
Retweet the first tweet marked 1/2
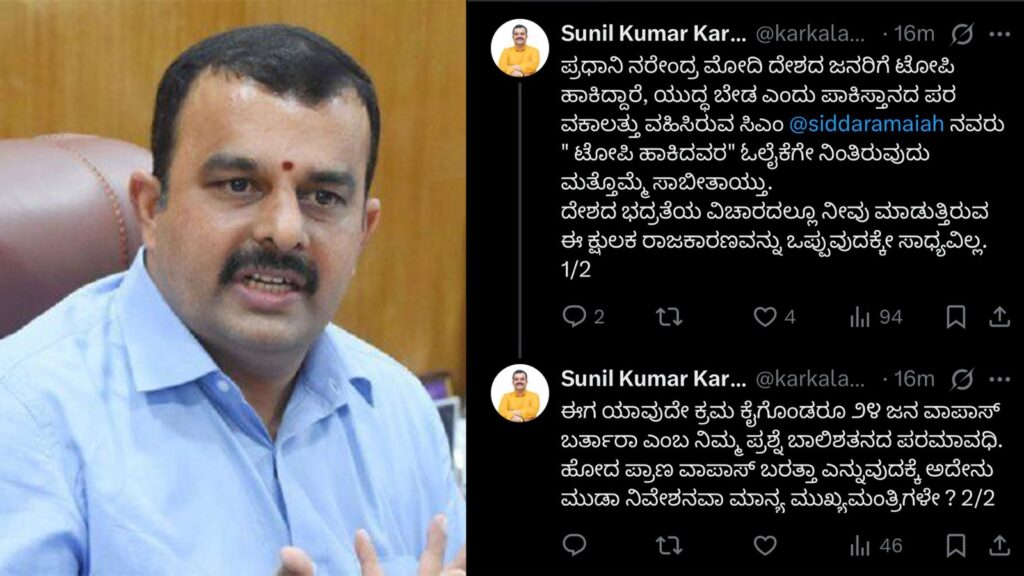[669, 317]
